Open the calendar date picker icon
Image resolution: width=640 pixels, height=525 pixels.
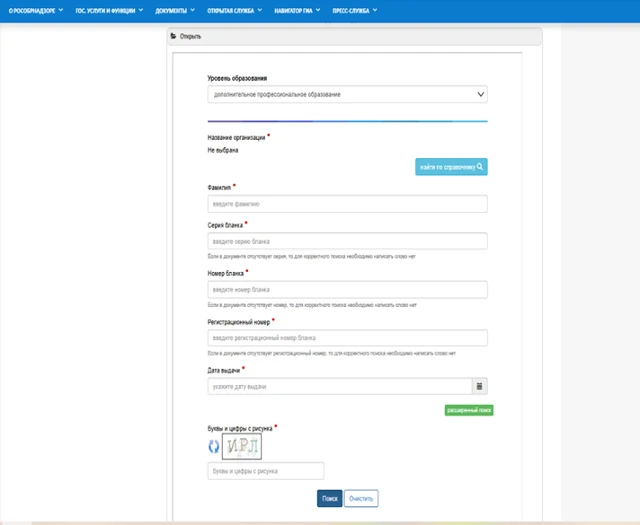[x=479, y=386]
